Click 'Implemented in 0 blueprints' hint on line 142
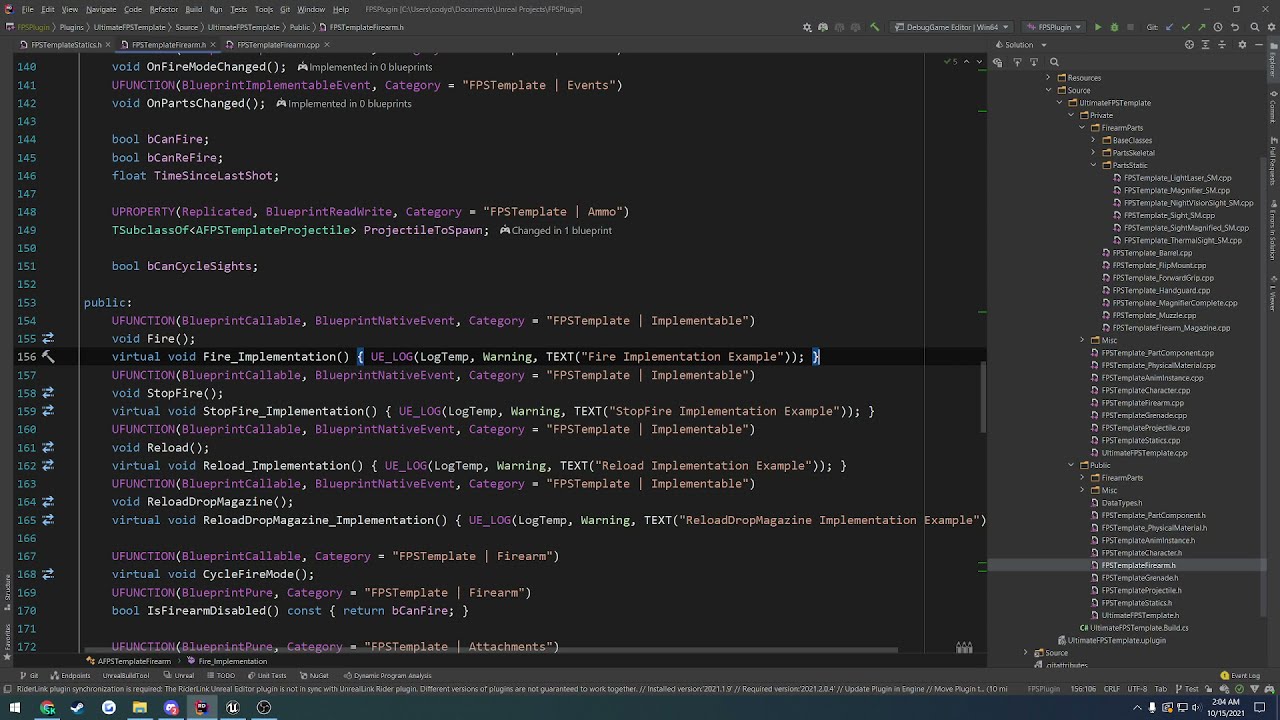Image resolution: width=1280 pixels, height=720 pixels. click(343, 104)
